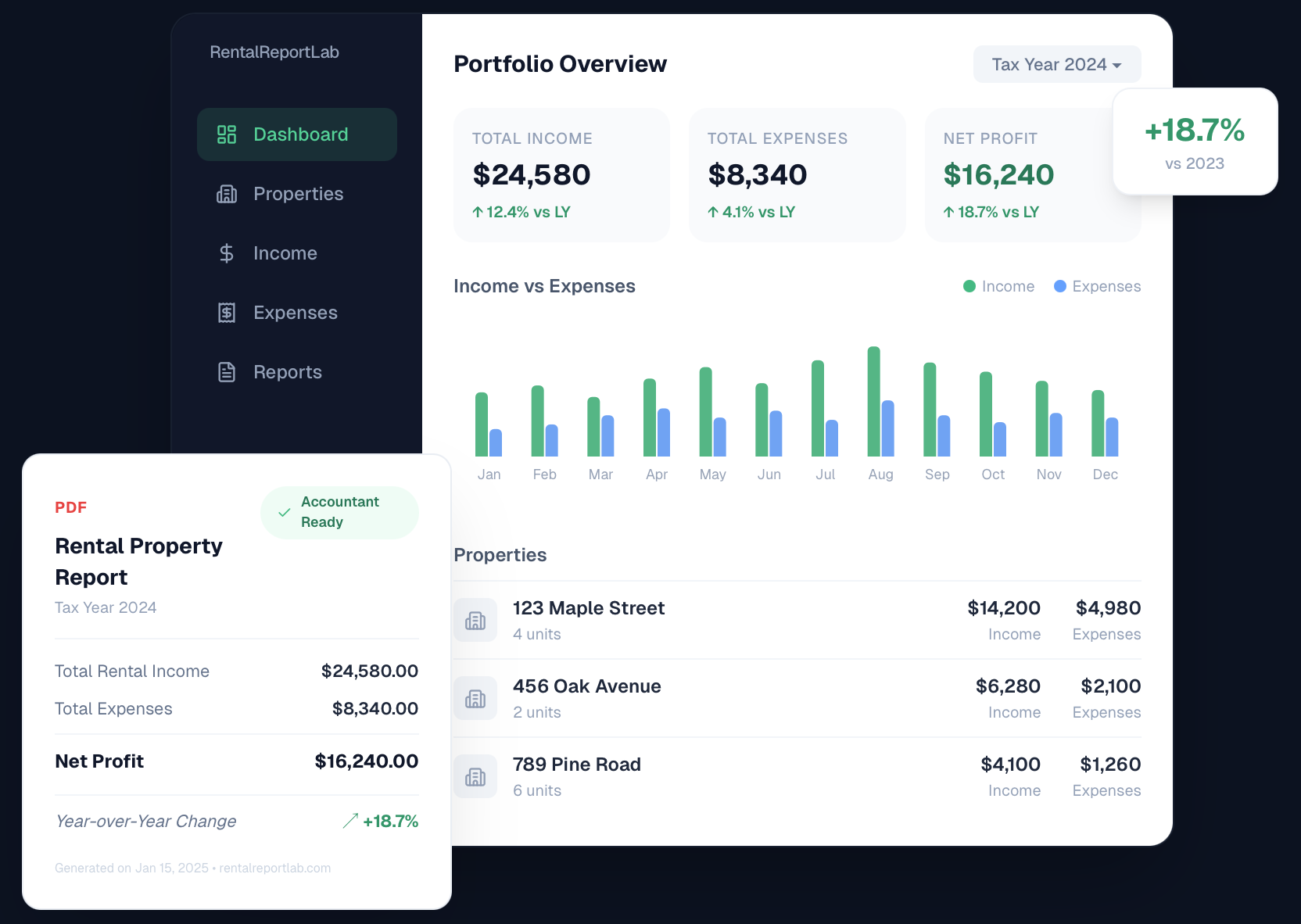Click the dropdown arrow beside Tax Year 2024
This screenshot has width=1301, height=924.
click(1116, 65)
